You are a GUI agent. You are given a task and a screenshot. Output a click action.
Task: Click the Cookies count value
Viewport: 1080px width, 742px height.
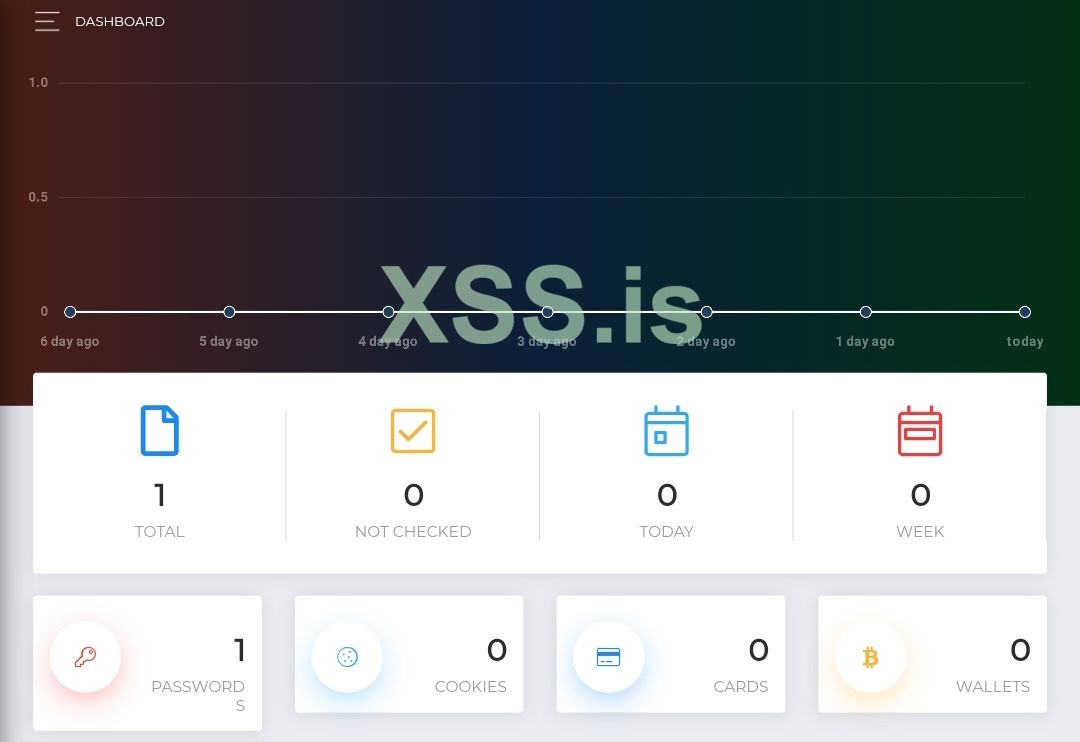click(x=497, y=650)
